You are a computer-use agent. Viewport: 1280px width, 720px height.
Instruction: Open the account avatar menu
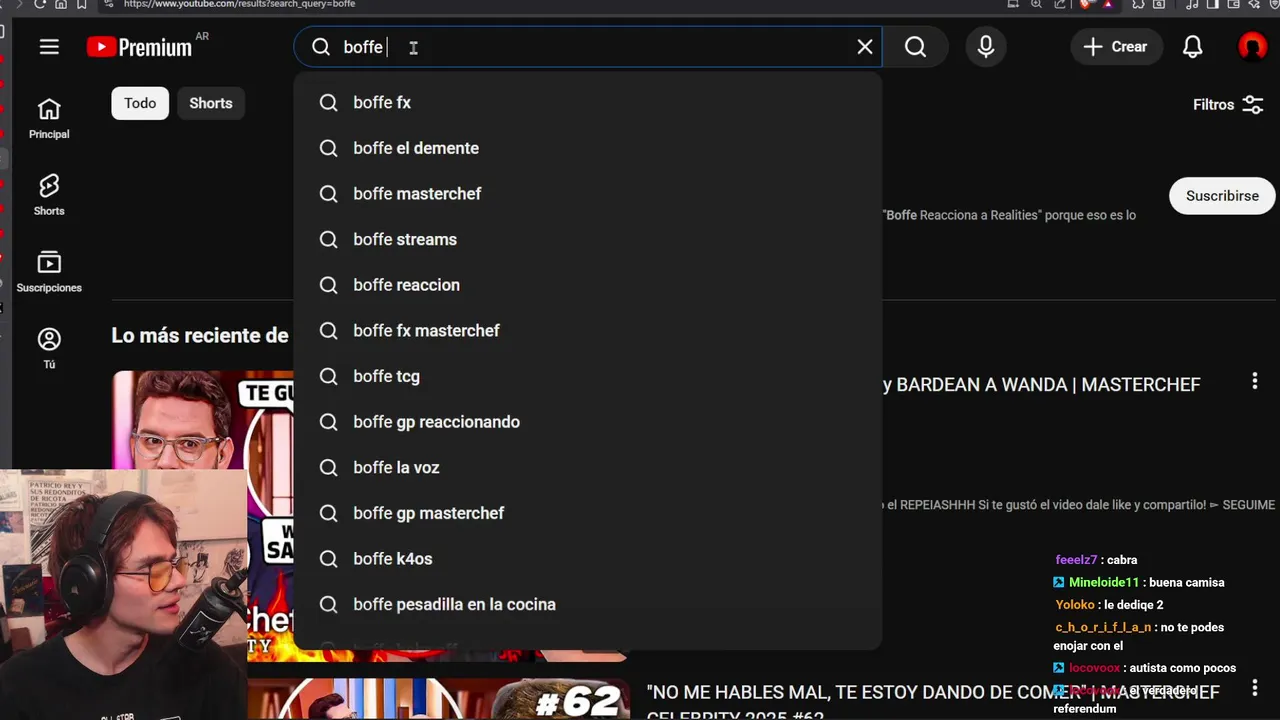coord(1252,47)
